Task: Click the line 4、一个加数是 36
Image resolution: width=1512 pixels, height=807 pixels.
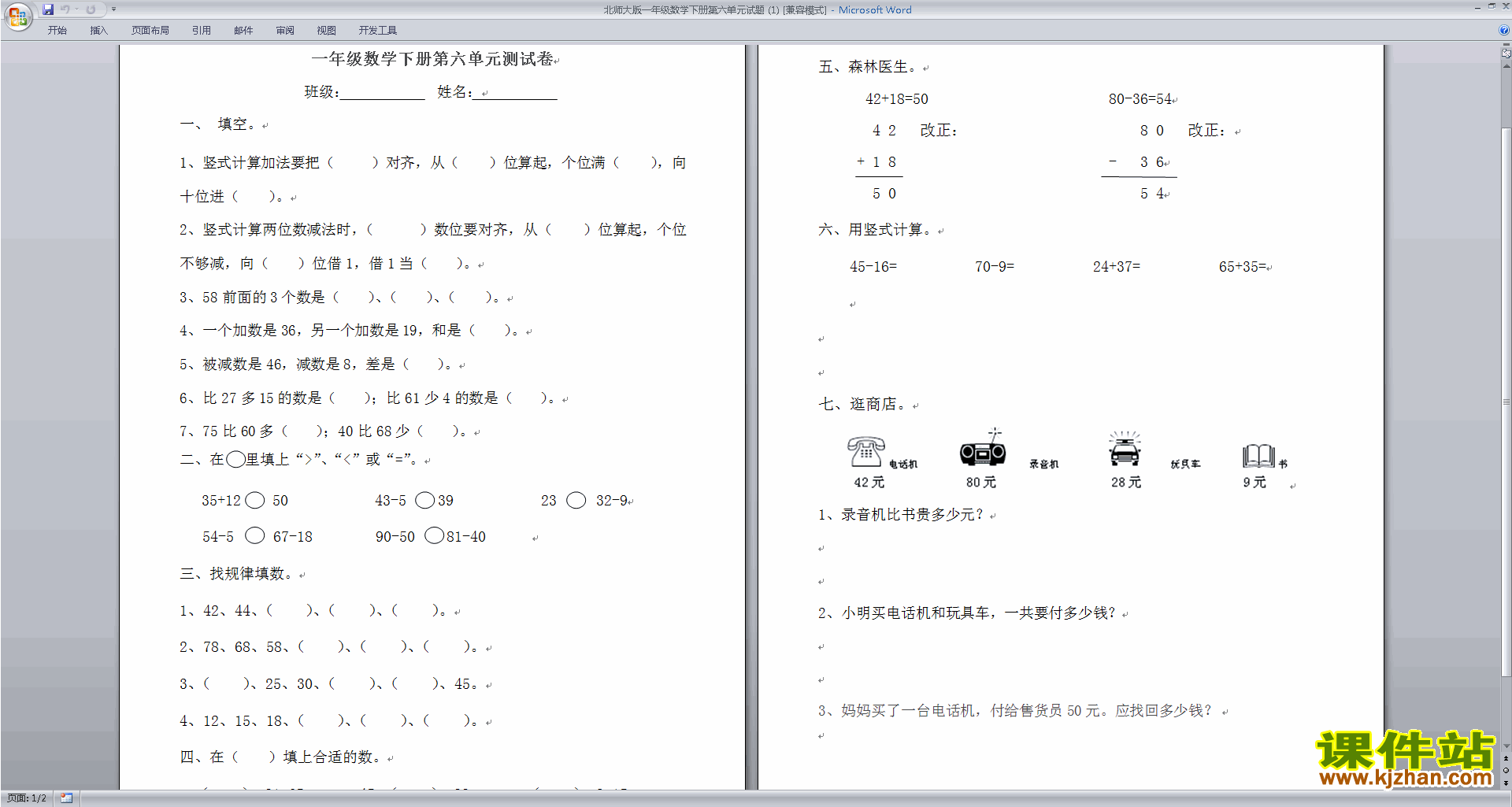Action: click(351, 331)
